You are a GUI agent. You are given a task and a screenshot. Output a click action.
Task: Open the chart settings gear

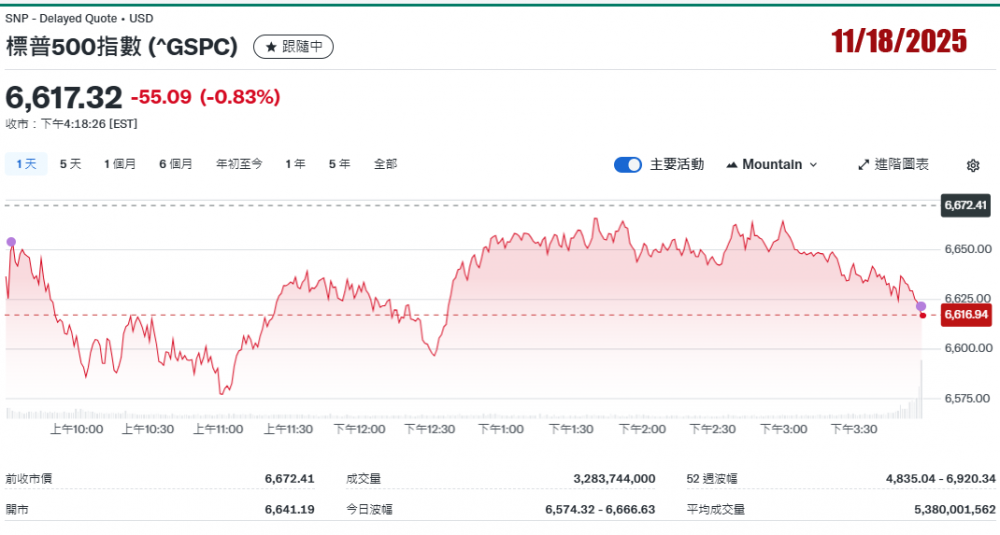[973, 165]
